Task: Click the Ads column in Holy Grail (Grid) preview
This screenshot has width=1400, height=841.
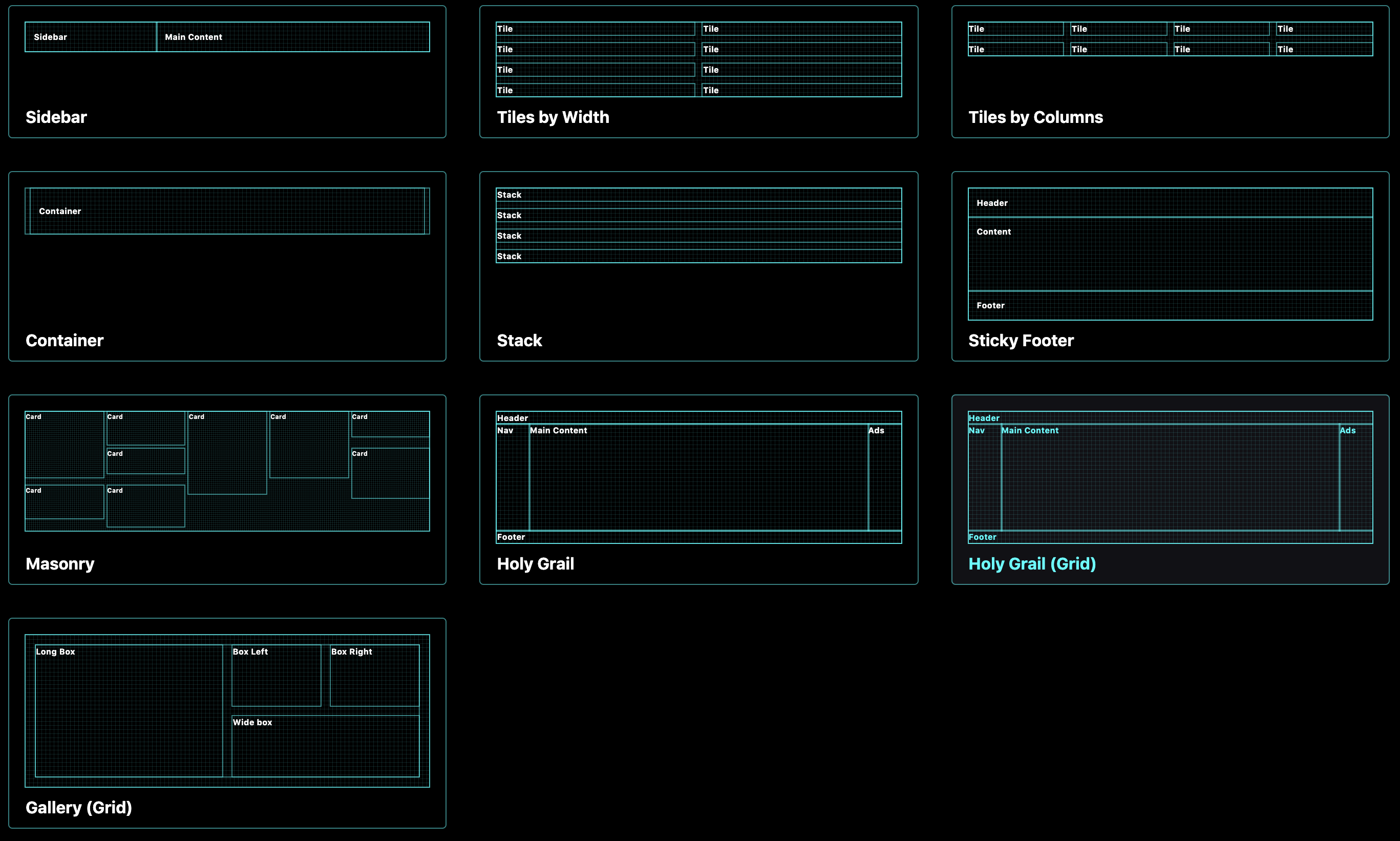Action: coord(1356,478)
